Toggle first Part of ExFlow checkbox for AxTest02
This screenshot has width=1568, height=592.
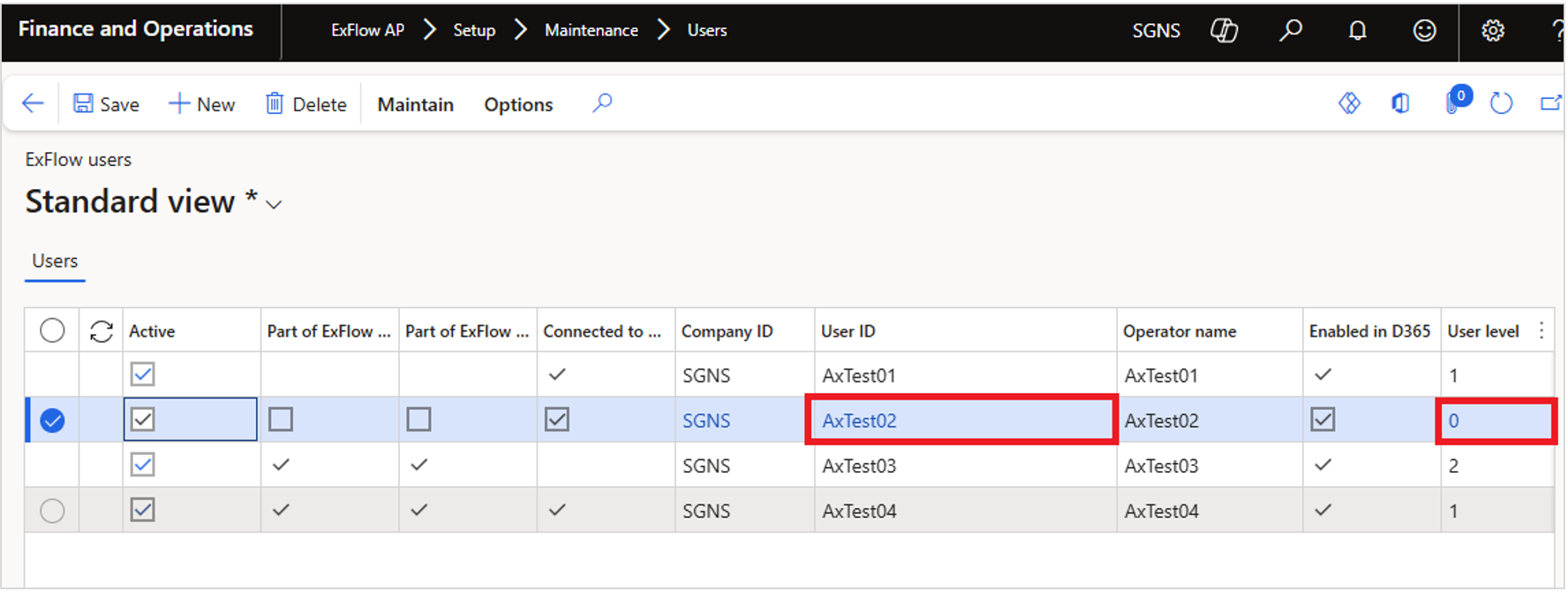tap(281, 419)
